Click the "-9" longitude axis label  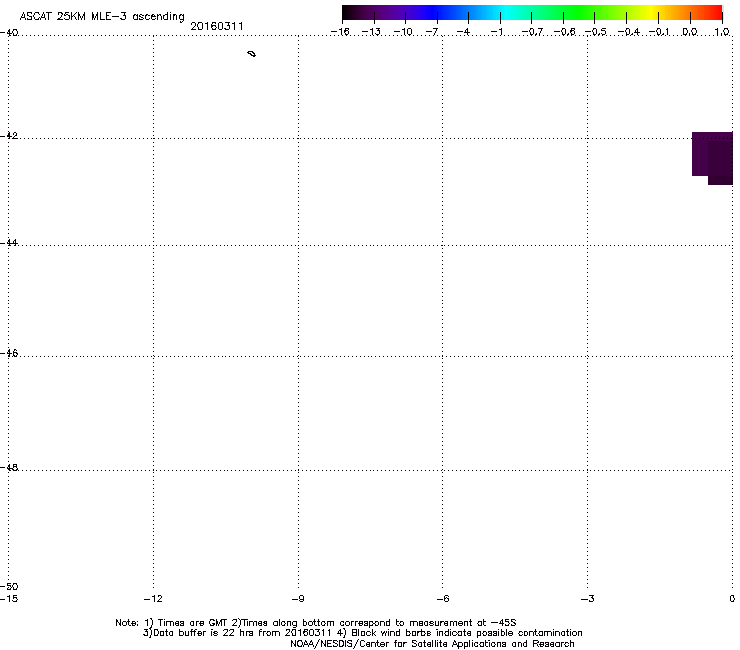pos(298,599)
